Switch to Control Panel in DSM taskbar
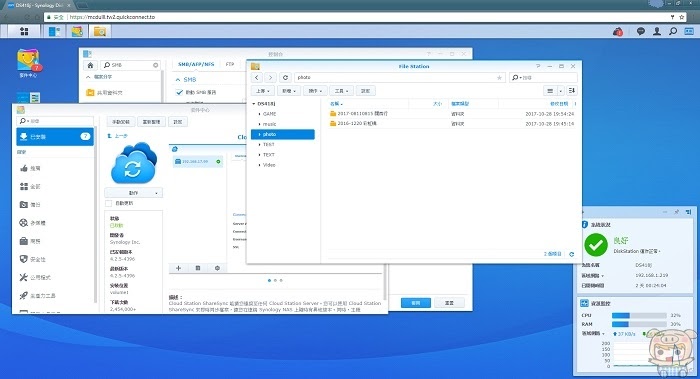700x379 pixels. click(55, 31)
